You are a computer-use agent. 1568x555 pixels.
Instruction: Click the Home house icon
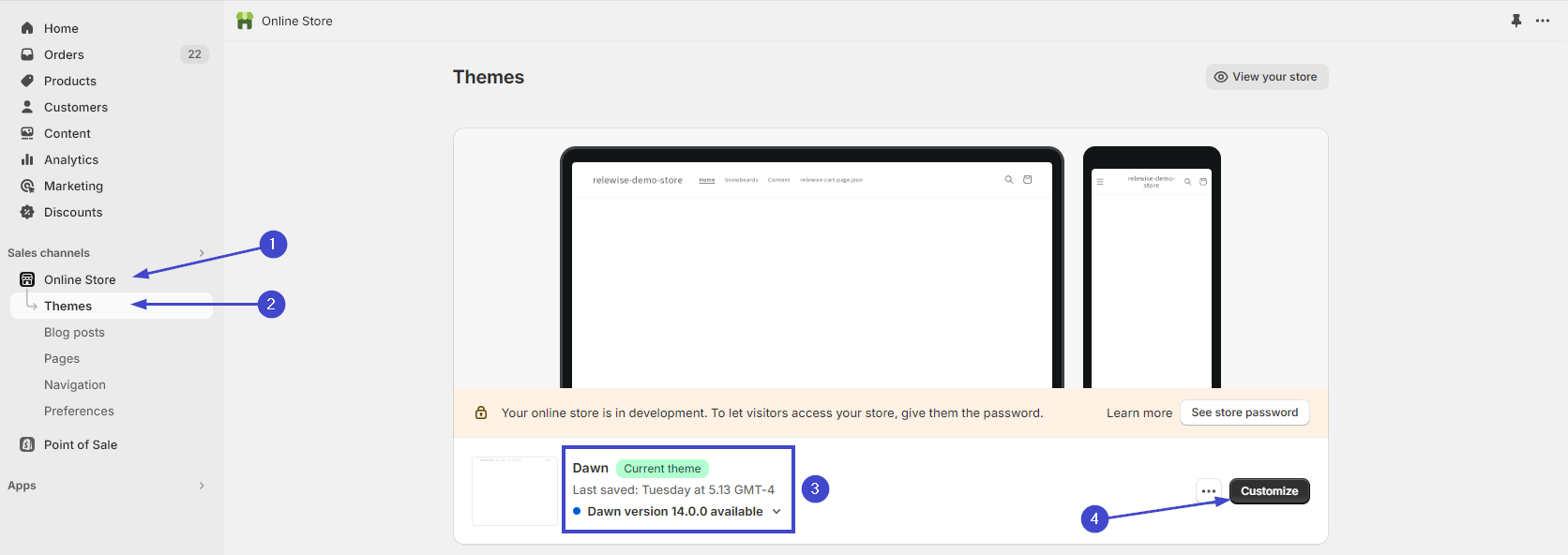point(27,28)
